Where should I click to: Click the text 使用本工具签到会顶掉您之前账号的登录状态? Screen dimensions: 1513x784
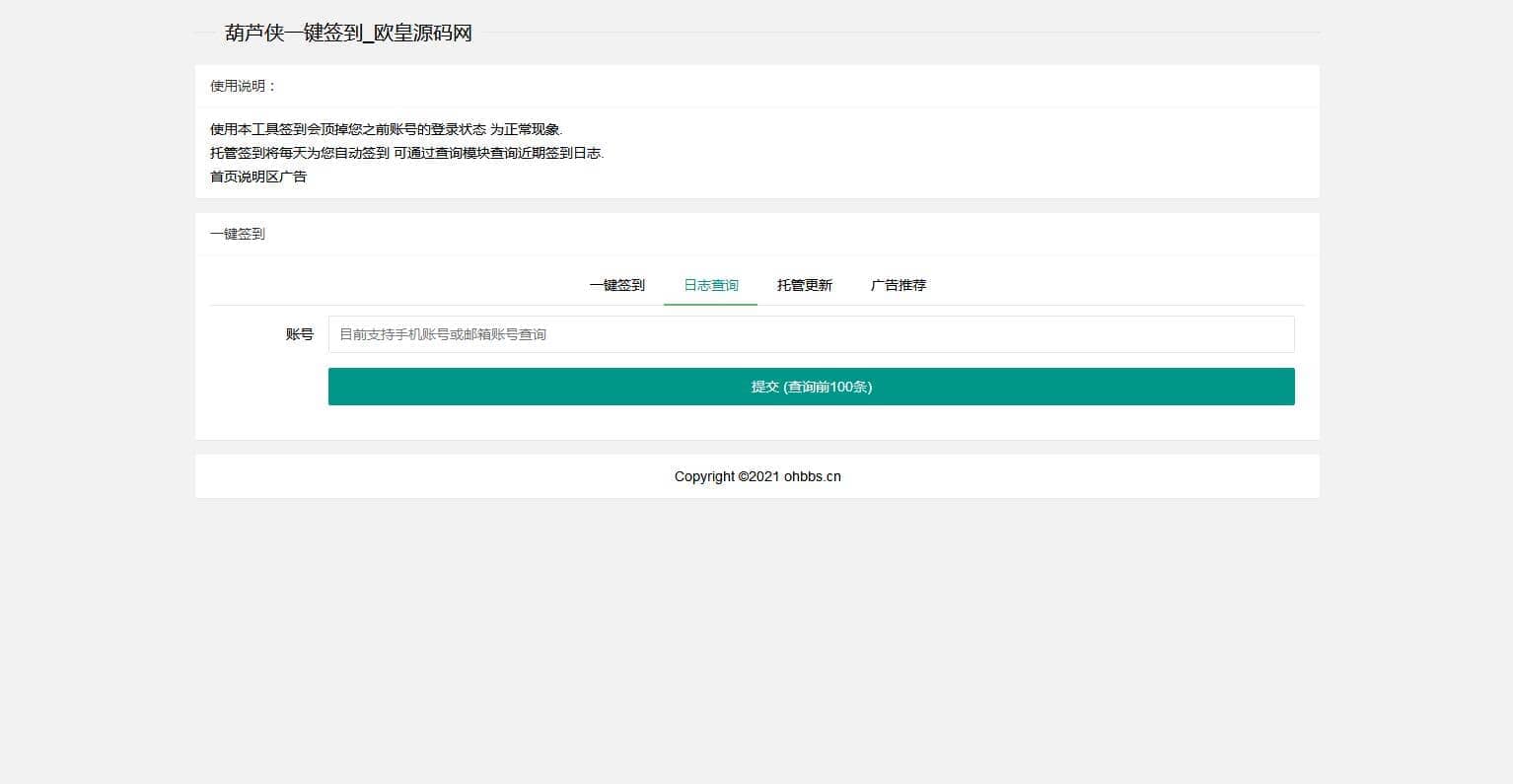pos(347,129)
